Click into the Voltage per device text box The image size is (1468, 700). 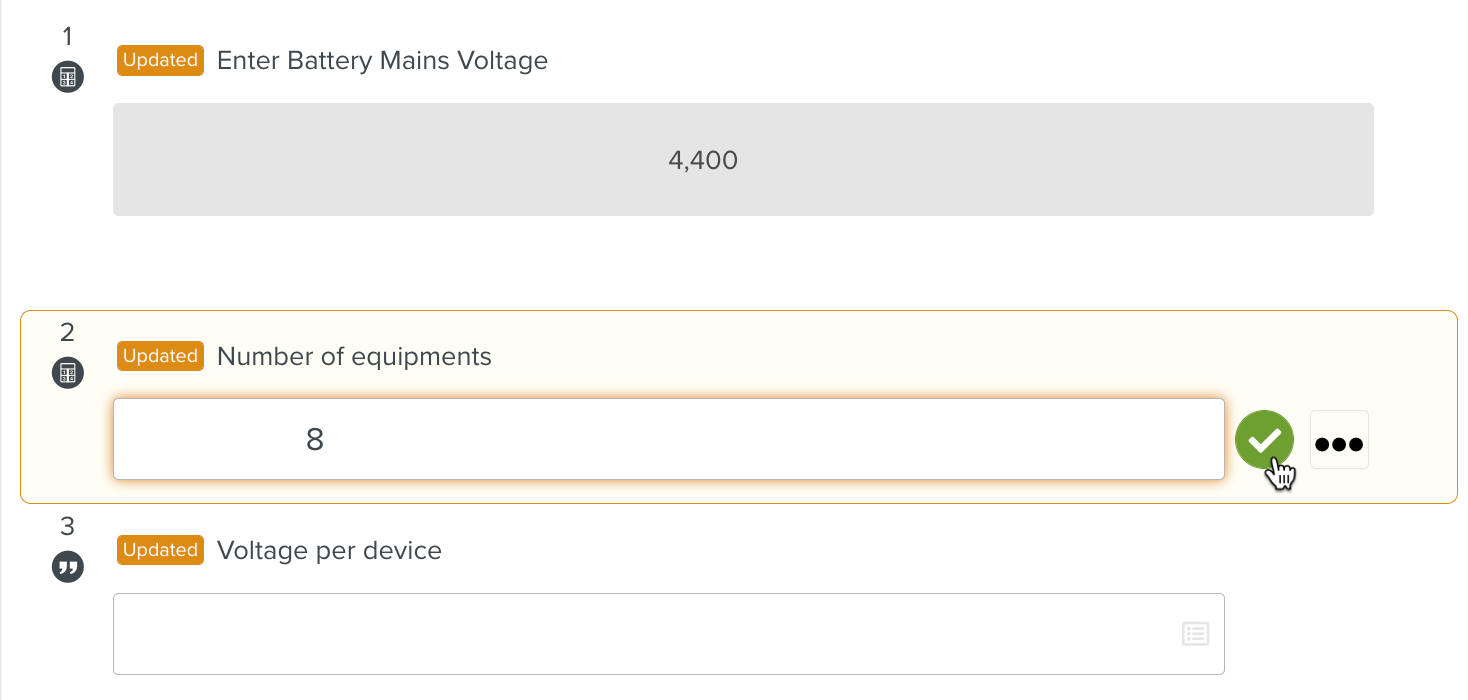point(640,634)
